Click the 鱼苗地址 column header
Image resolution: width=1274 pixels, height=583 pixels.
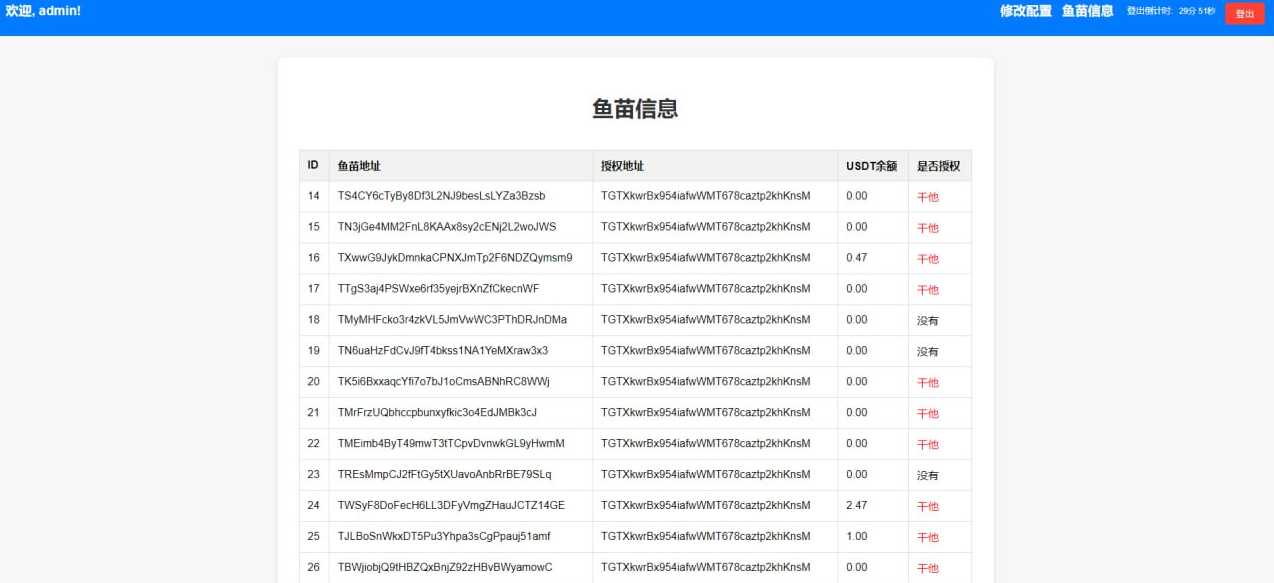[460, 166]
